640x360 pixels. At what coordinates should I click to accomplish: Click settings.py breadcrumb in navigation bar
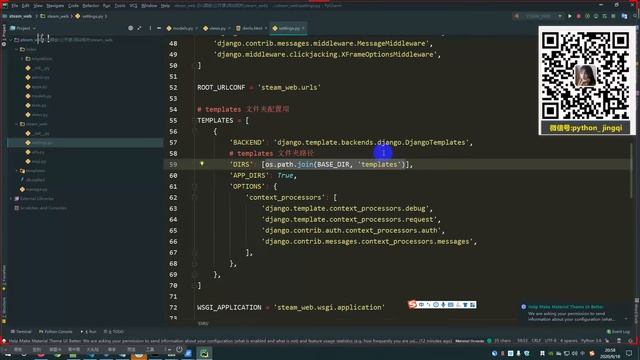point(91,16)
